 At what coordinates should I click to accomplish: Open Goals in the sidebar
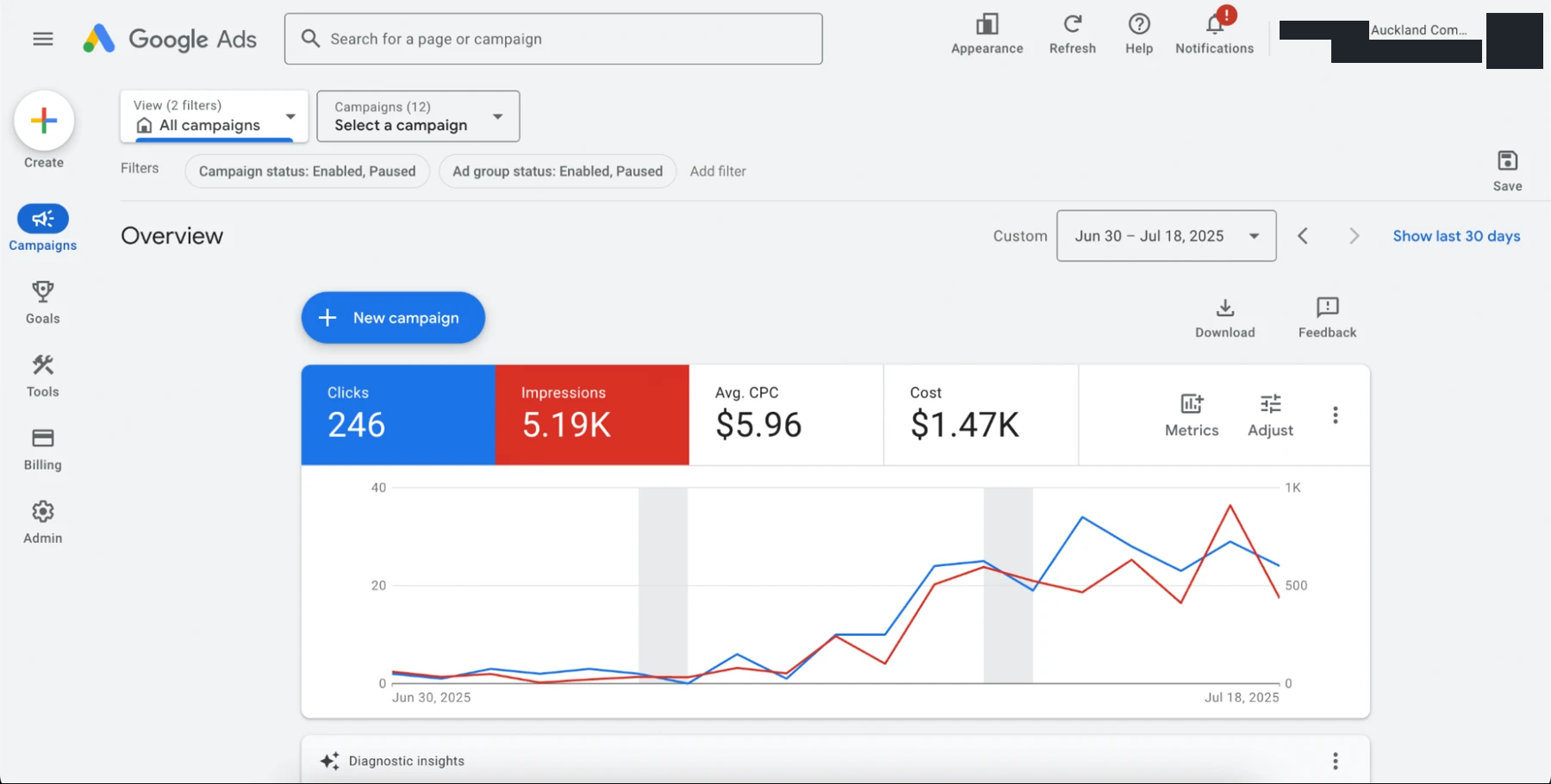pos(43,302)
